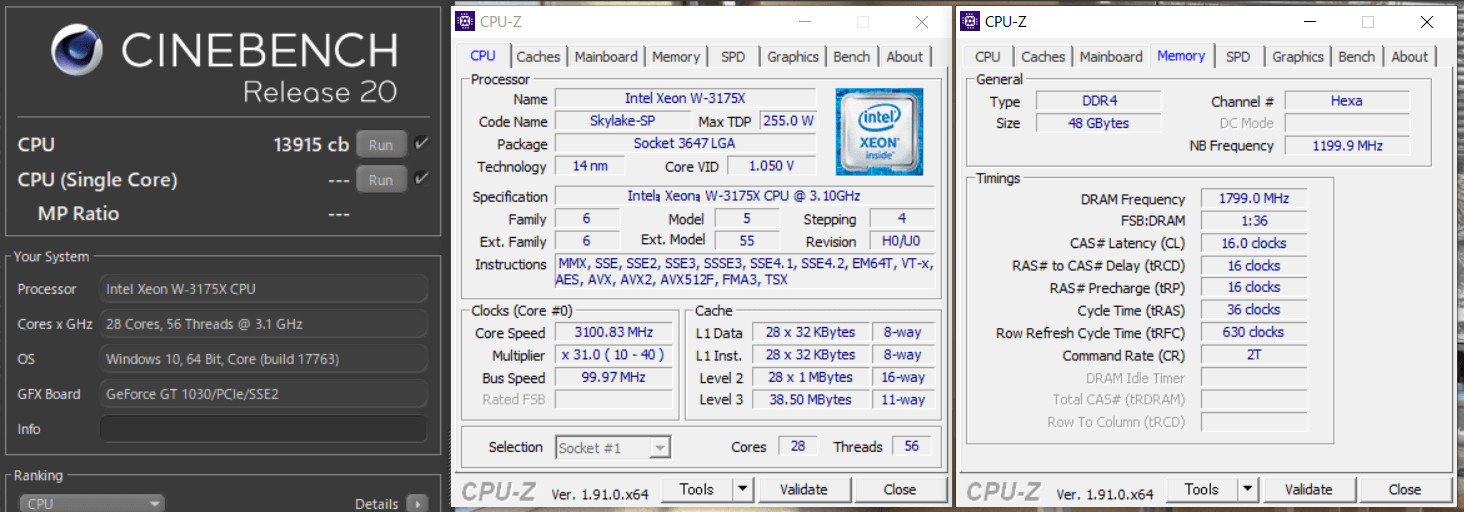Click the left CPU-Z title bar app icon

[x=465, y=21]
